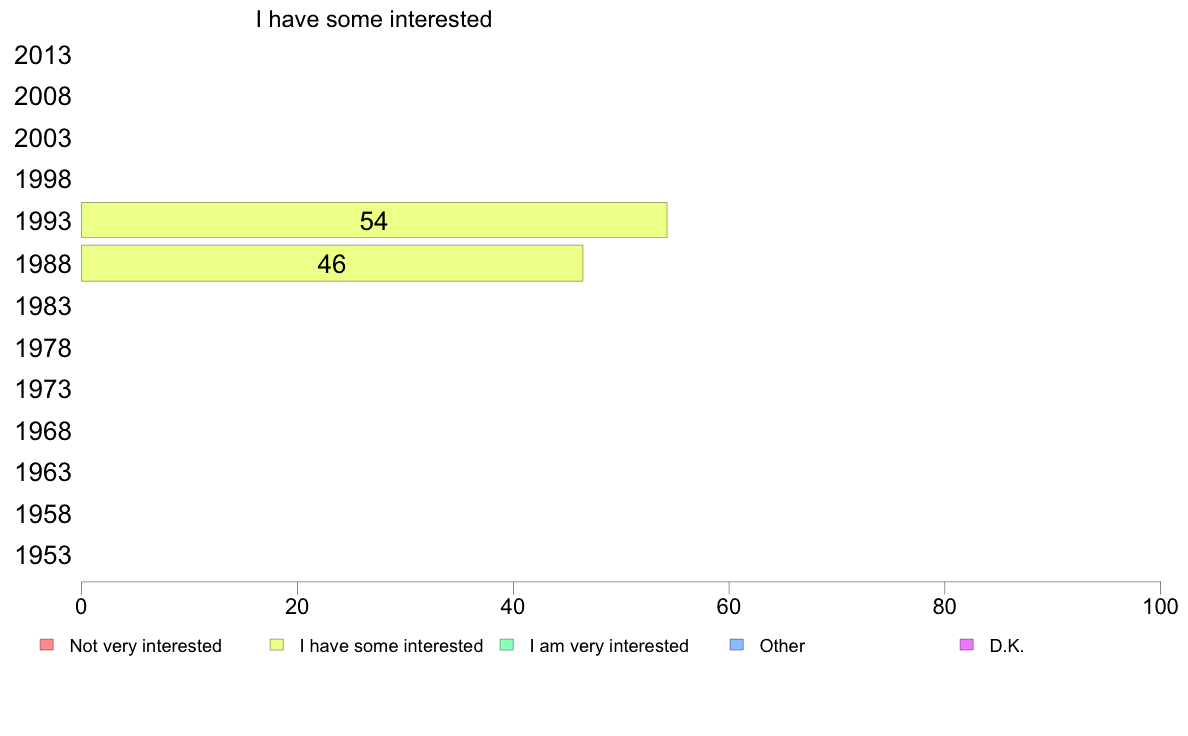Image resolution: width=1188 pixels, height=736 pixels.
Task: Click the 2008 year label
Action: coord(43,97)
